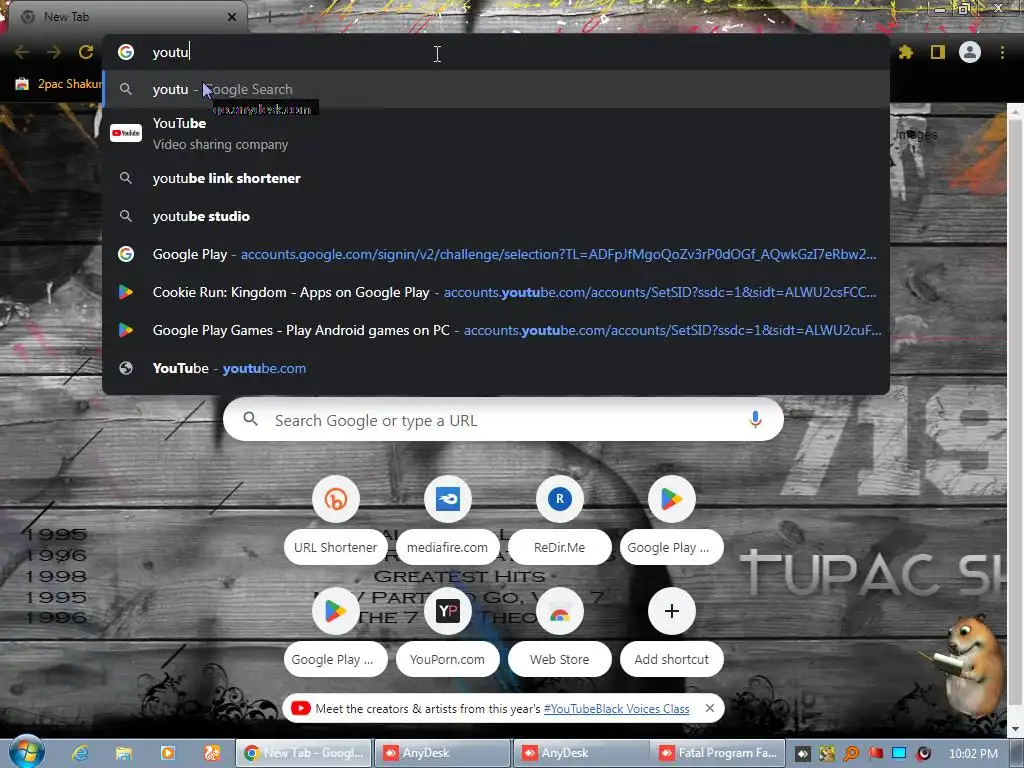The width and height of the screenshot is (1024, 768).
Task: Click the red YouTube icon in promo banner
Action: tap(300, 709)
